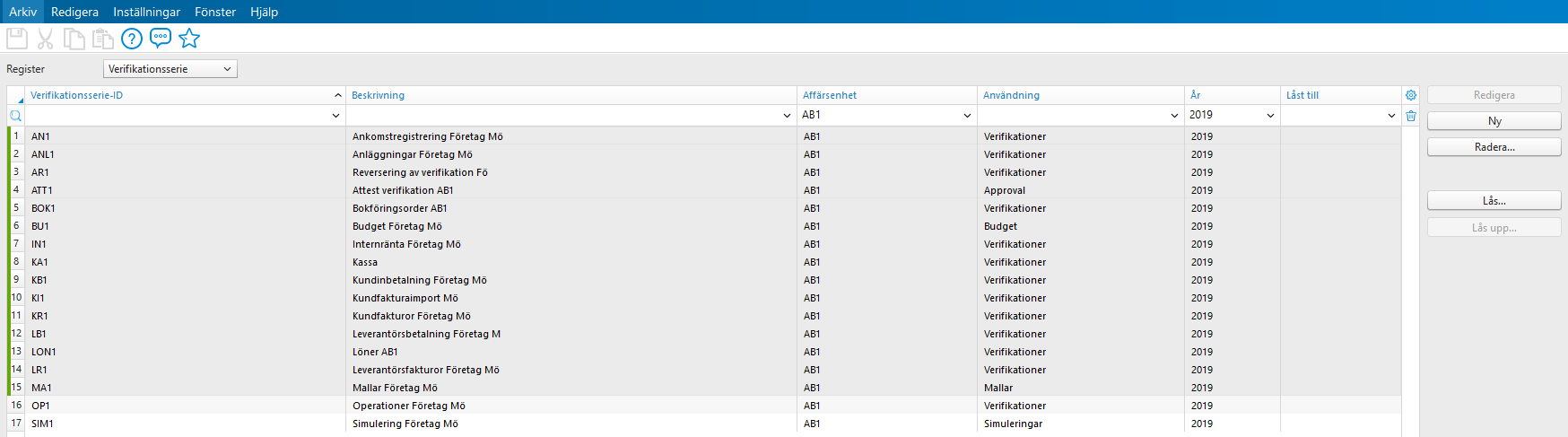The image size is (1568, 437).
Task: Open the Hjälp menu
Action: coord(264,12)
